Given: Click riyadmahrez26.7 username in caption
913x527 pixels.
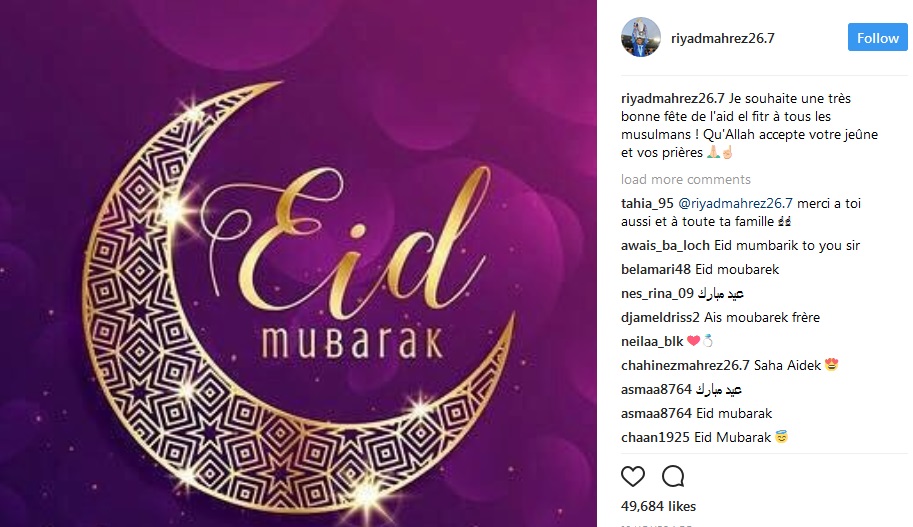Looking at the screenshot, I should tap(673, 98).
